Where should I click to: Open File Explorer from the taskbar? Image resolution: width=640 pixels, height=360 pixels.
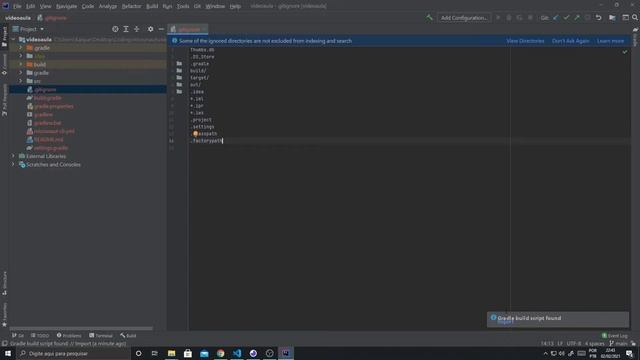click(x=171, y=353)
